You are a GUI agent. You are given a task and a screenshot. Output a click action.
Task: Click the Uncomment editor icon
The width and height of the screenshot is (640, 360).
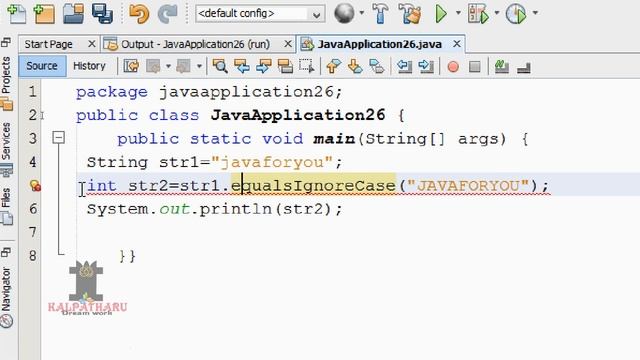click(x=502, y=67)
